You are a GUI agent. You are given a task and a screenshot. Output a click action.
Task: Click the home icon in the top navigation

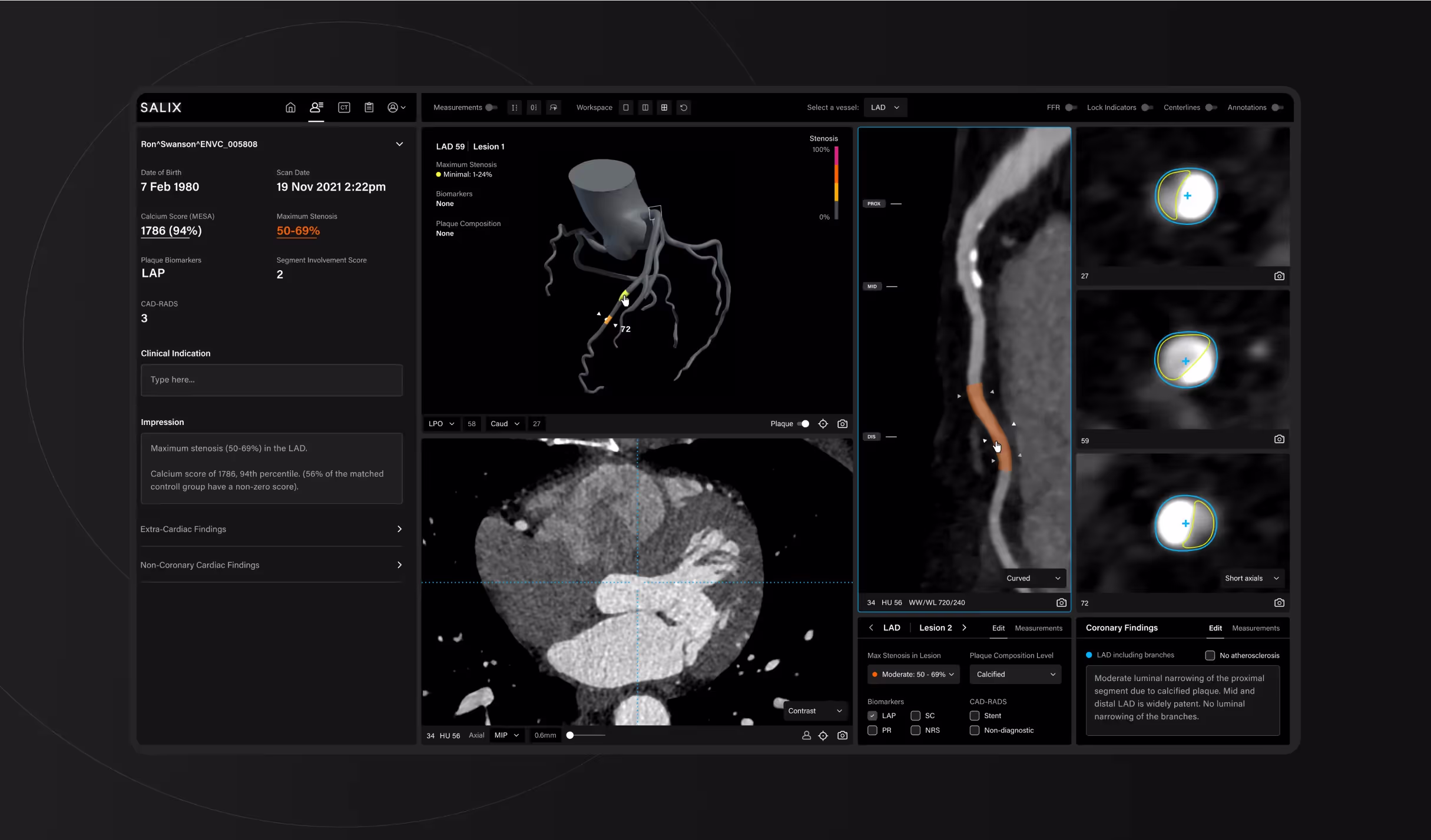click(x=290, y=108)
